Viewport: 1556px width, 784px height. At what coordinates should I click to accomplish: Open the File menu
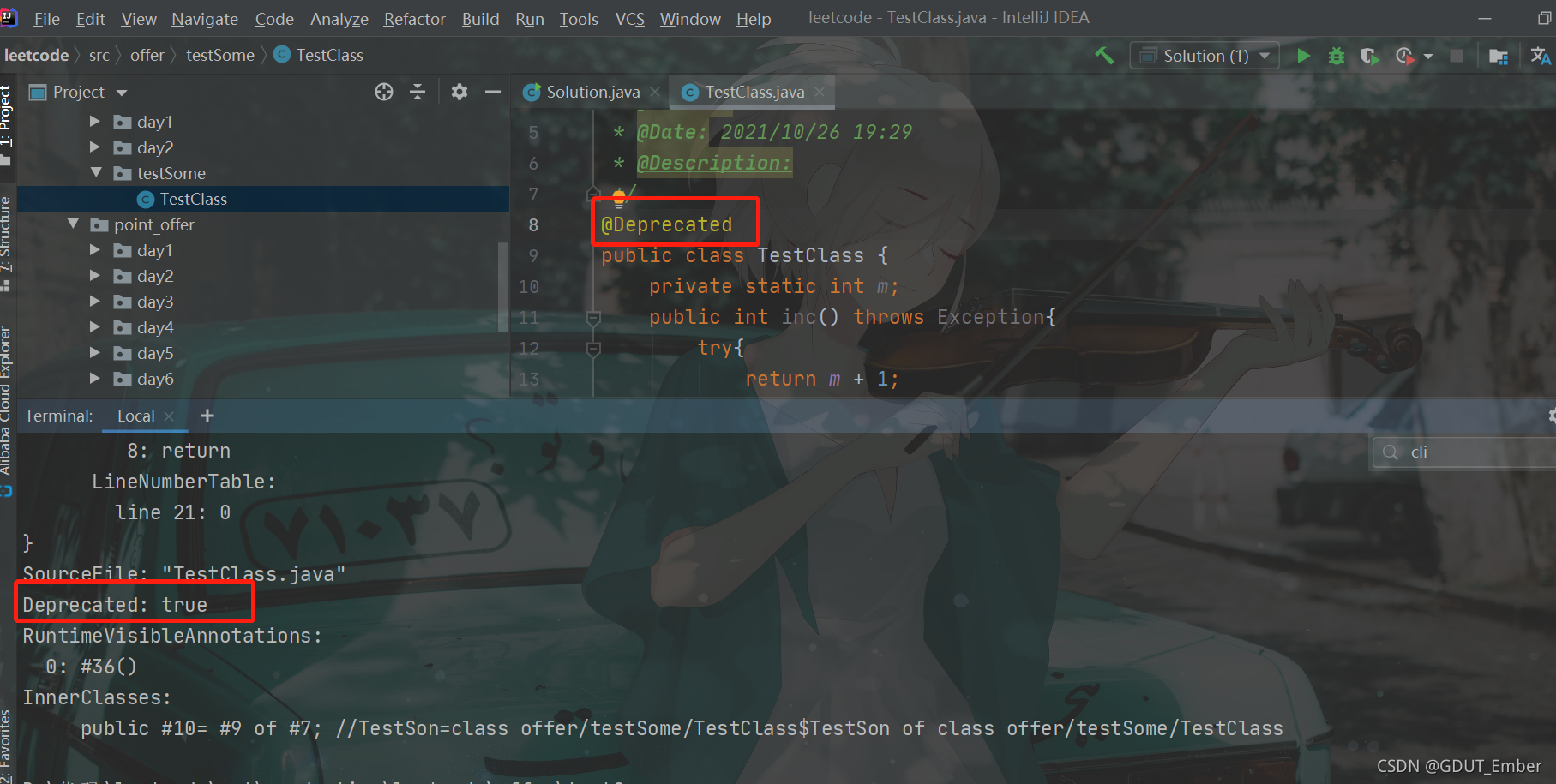pos(46,19)
